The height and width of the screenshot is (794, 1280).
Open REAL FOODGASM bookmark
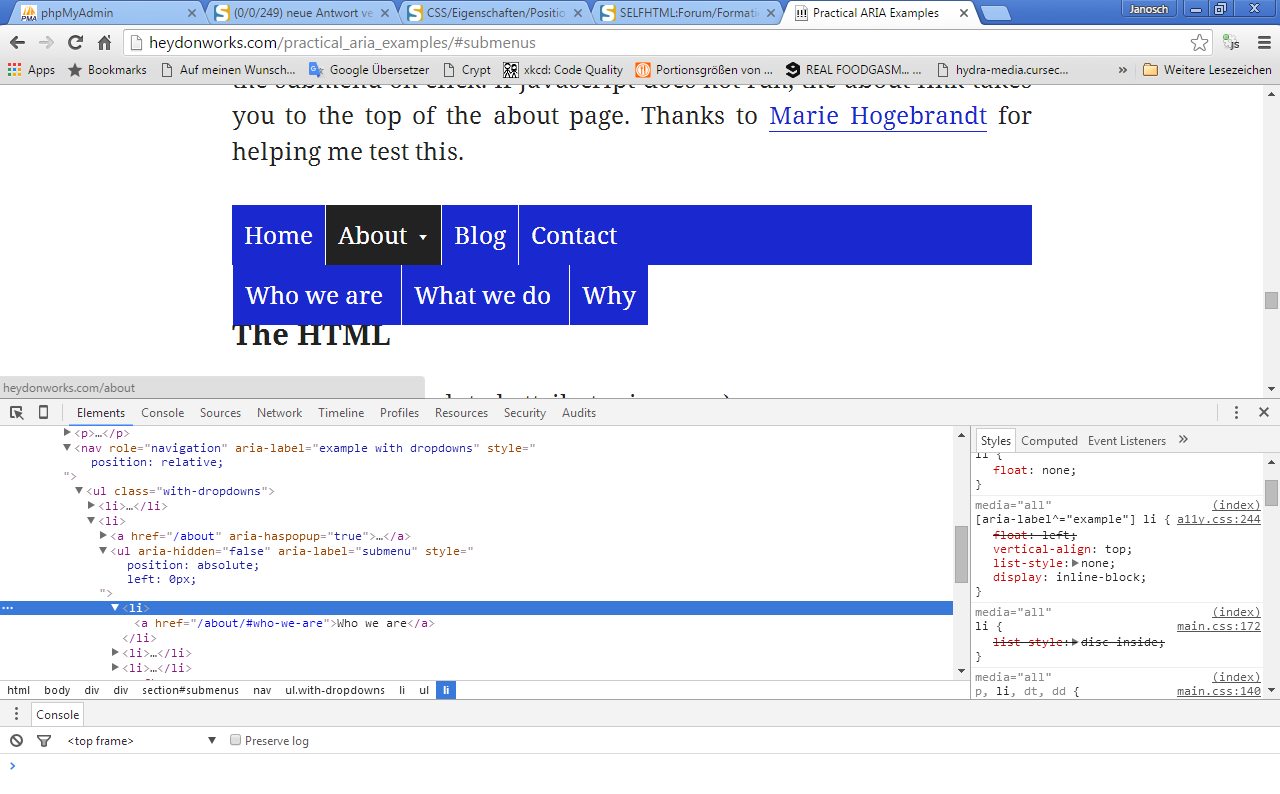pos(854,70)
